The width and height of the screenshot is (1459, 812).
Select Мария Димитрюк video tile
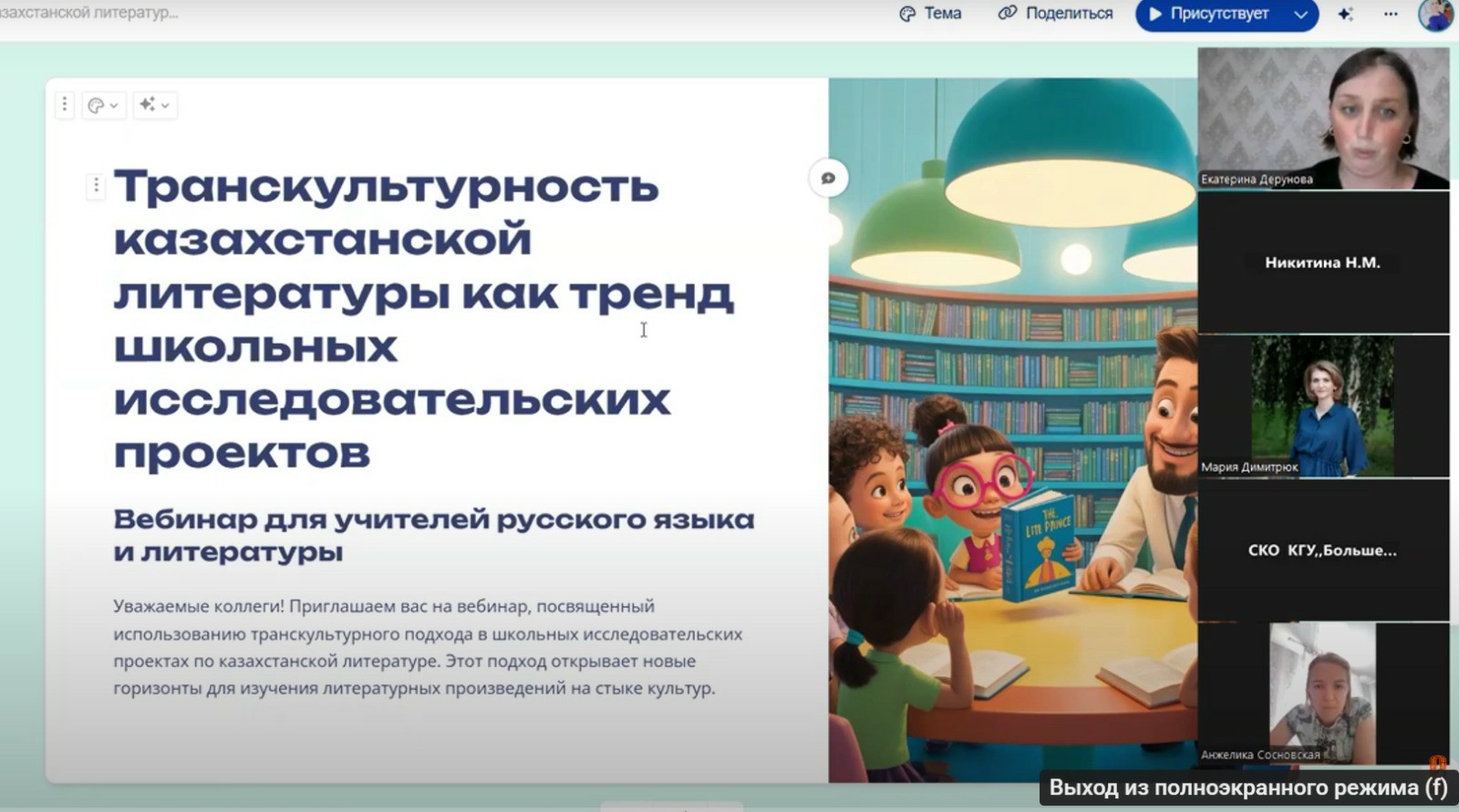(1322, 406)
